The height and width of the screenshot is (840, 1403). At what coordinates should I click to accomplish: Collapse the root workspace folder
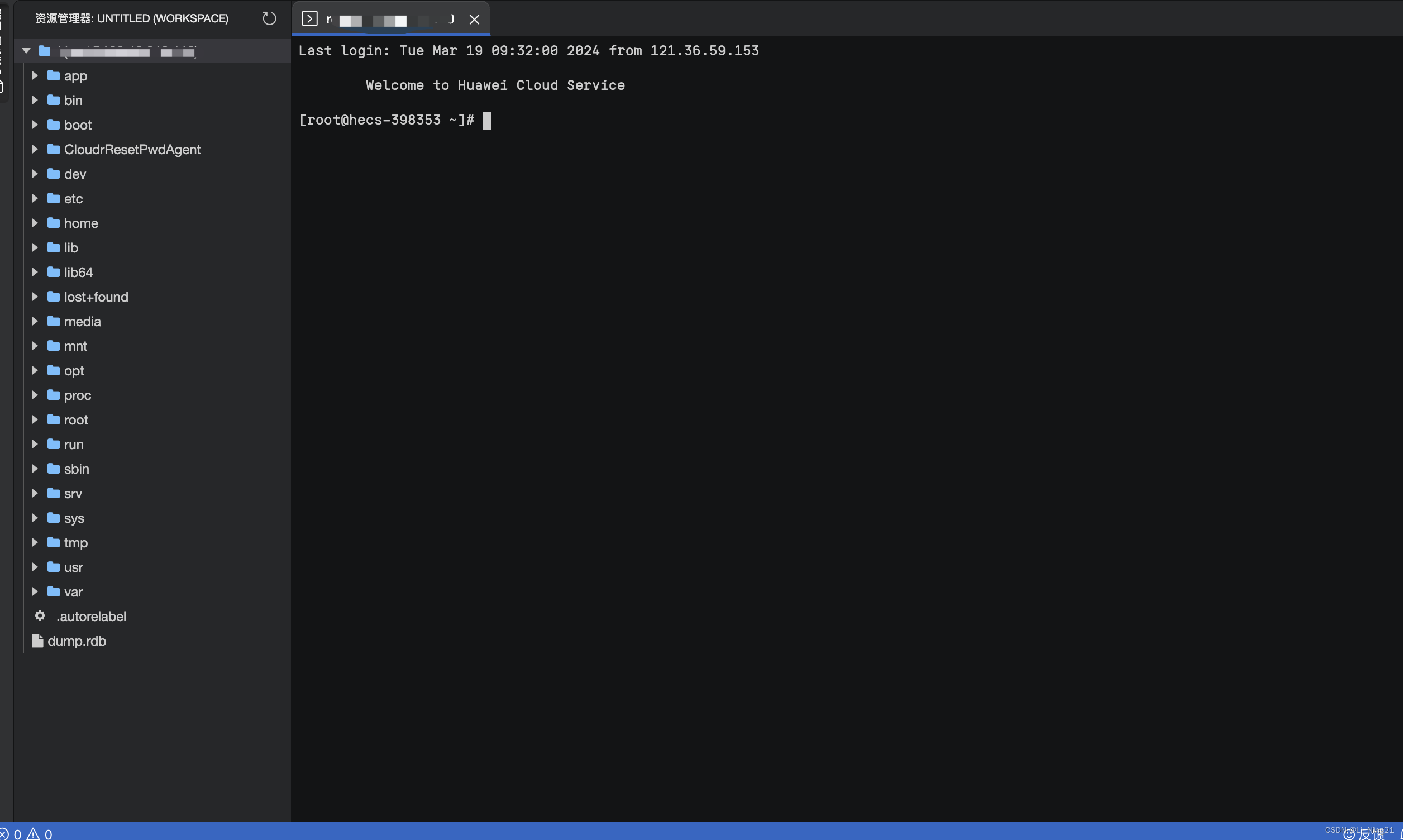pyautogui.click(x=26, y=51)
